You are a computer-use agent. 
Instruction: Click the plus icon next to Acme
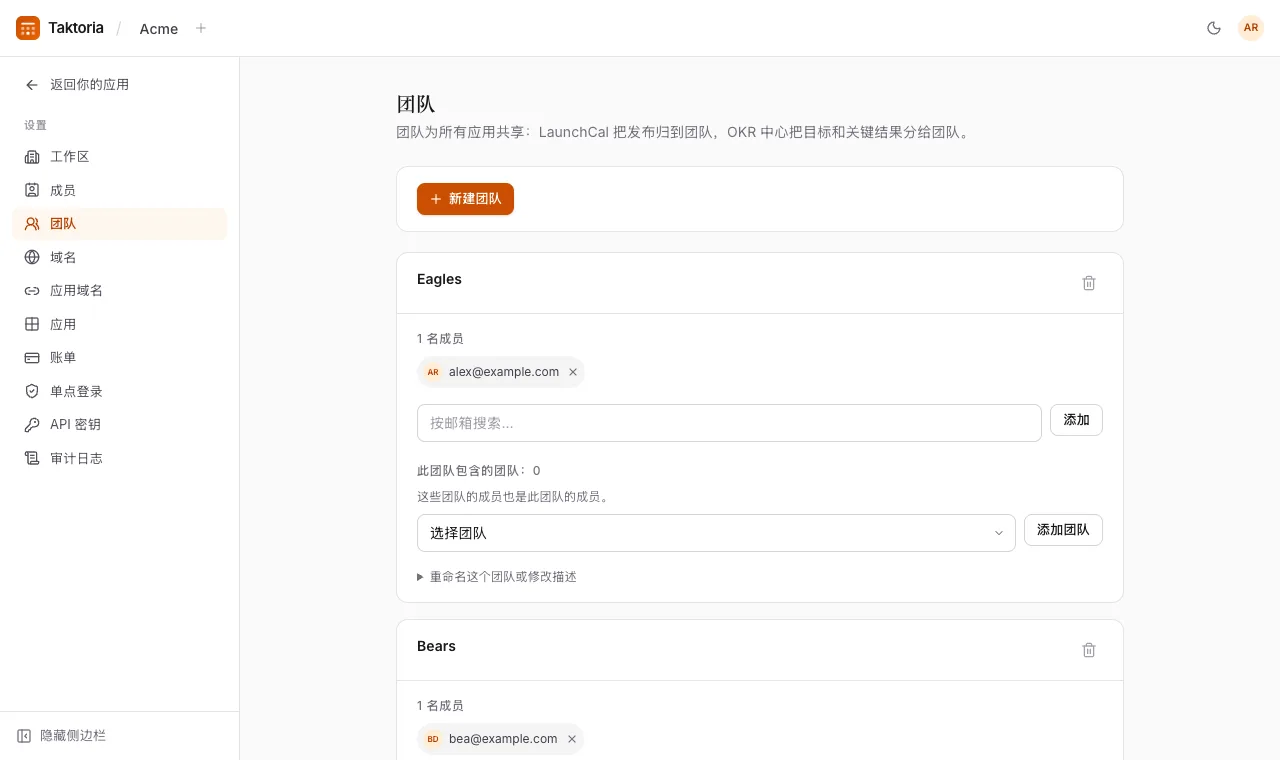201,28
